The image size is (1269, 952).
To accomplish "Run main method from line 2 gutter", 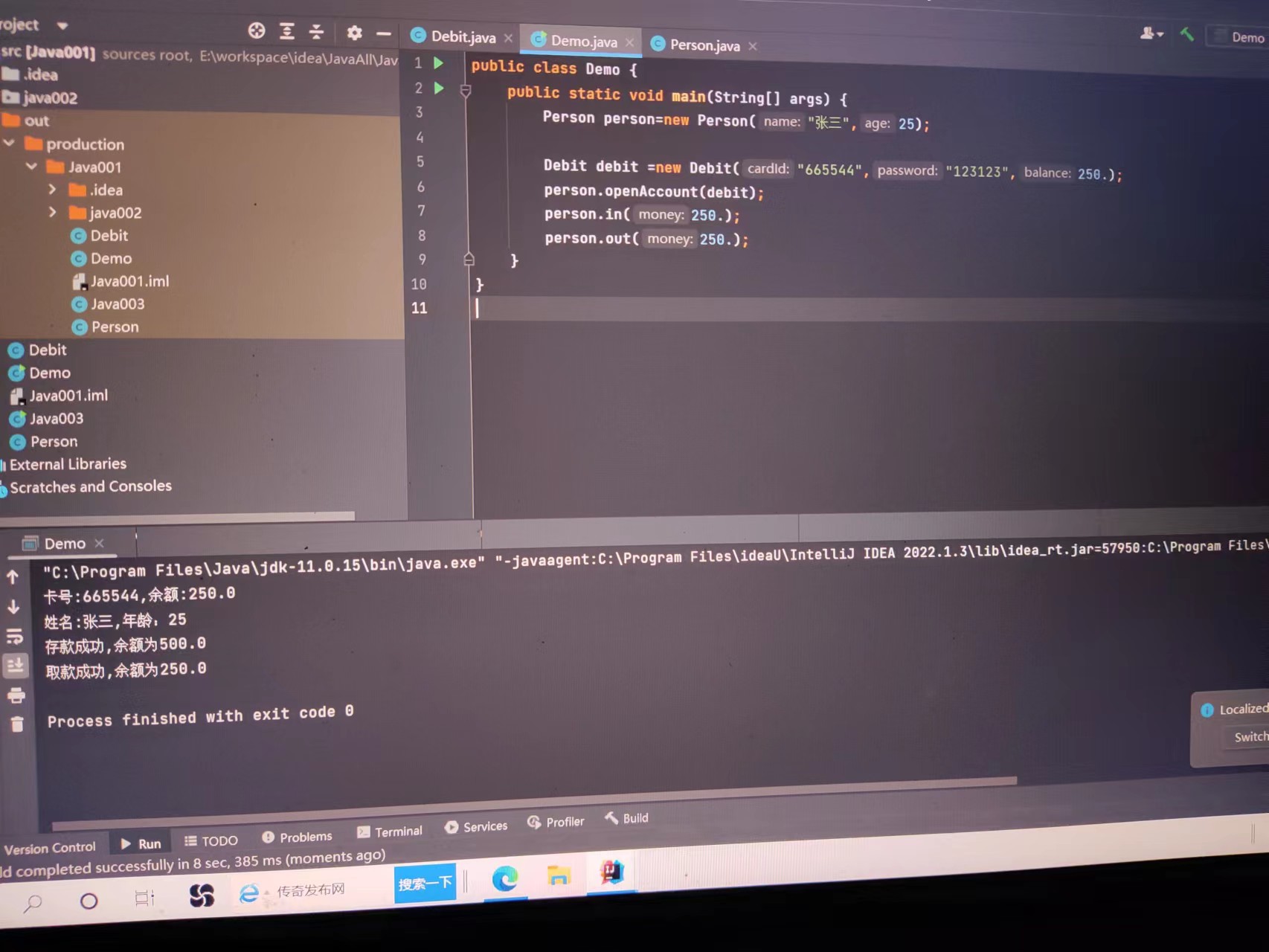I will [x=439, y=89].
